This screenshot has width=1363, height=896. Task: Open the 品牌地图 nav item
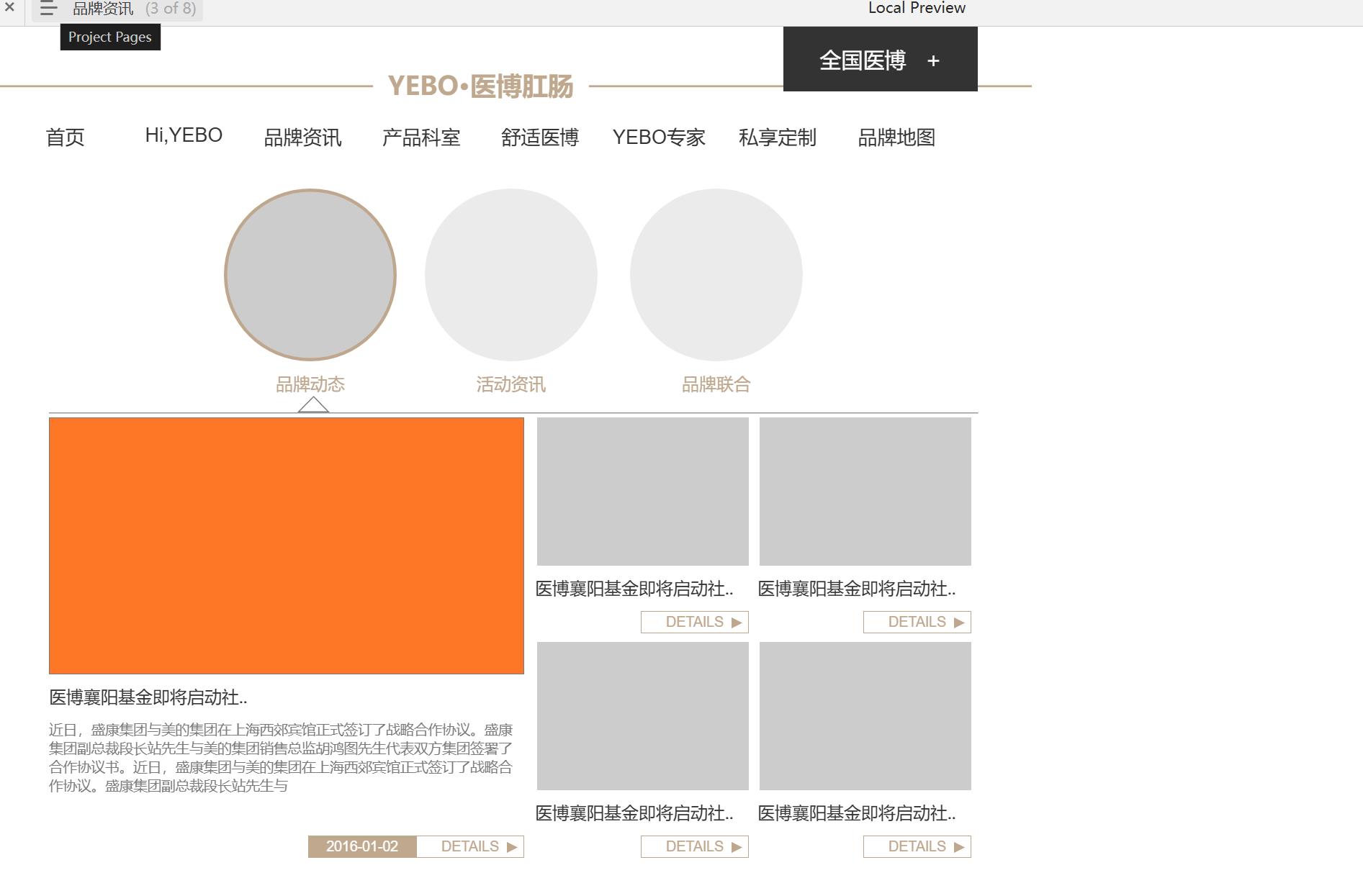(x=896, y=137)
